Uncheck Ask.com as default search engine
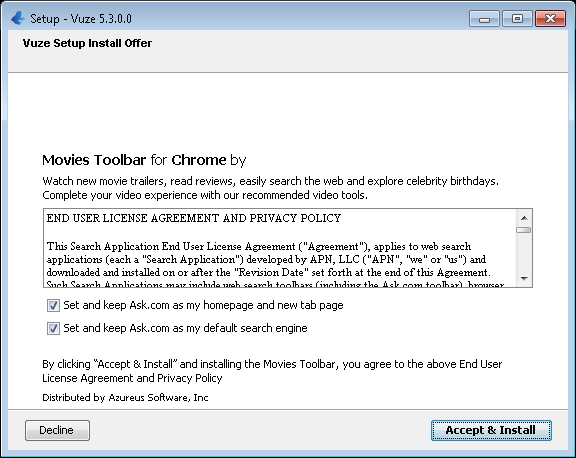The width and height of the screenshot is (576, 458). click(x=53, y=328)
